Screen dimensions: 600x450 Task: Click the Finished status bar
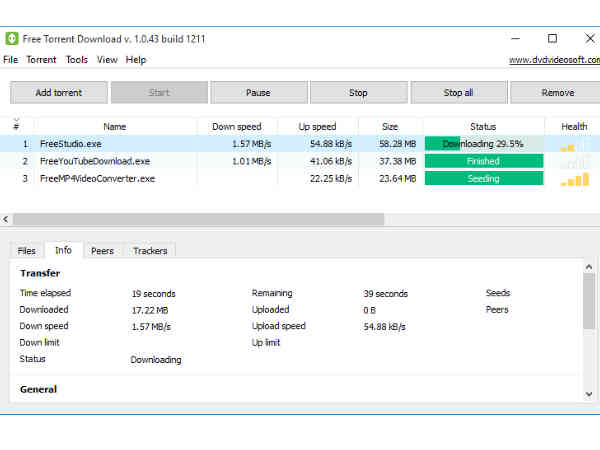484,161
